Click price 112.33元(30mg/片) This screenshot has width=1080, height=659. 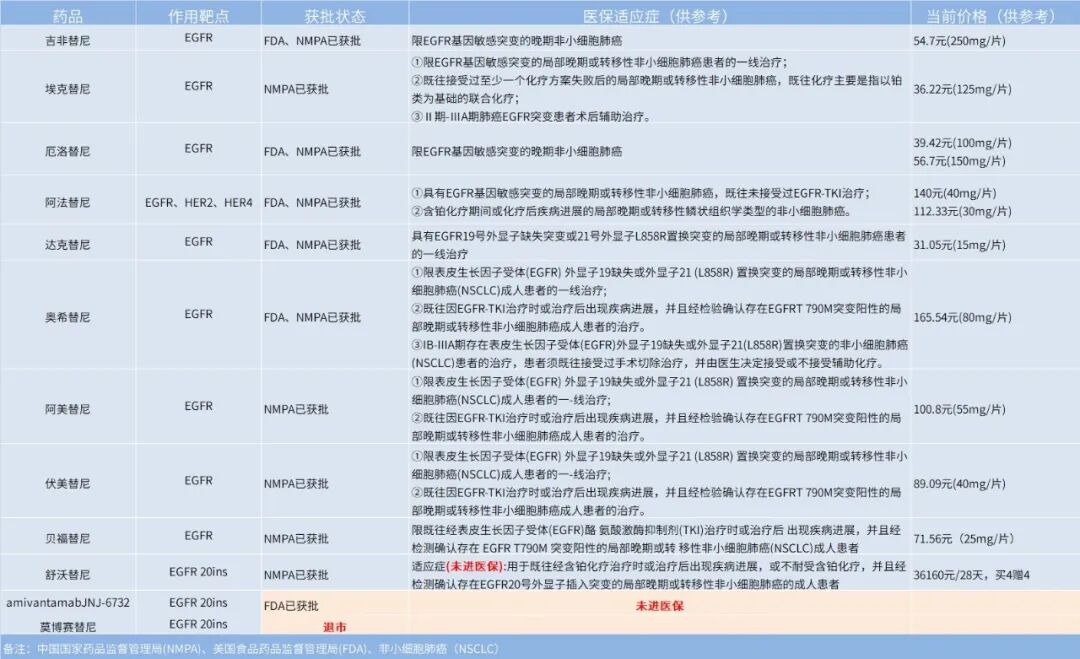pyautogui.click(x=962, y=211)
